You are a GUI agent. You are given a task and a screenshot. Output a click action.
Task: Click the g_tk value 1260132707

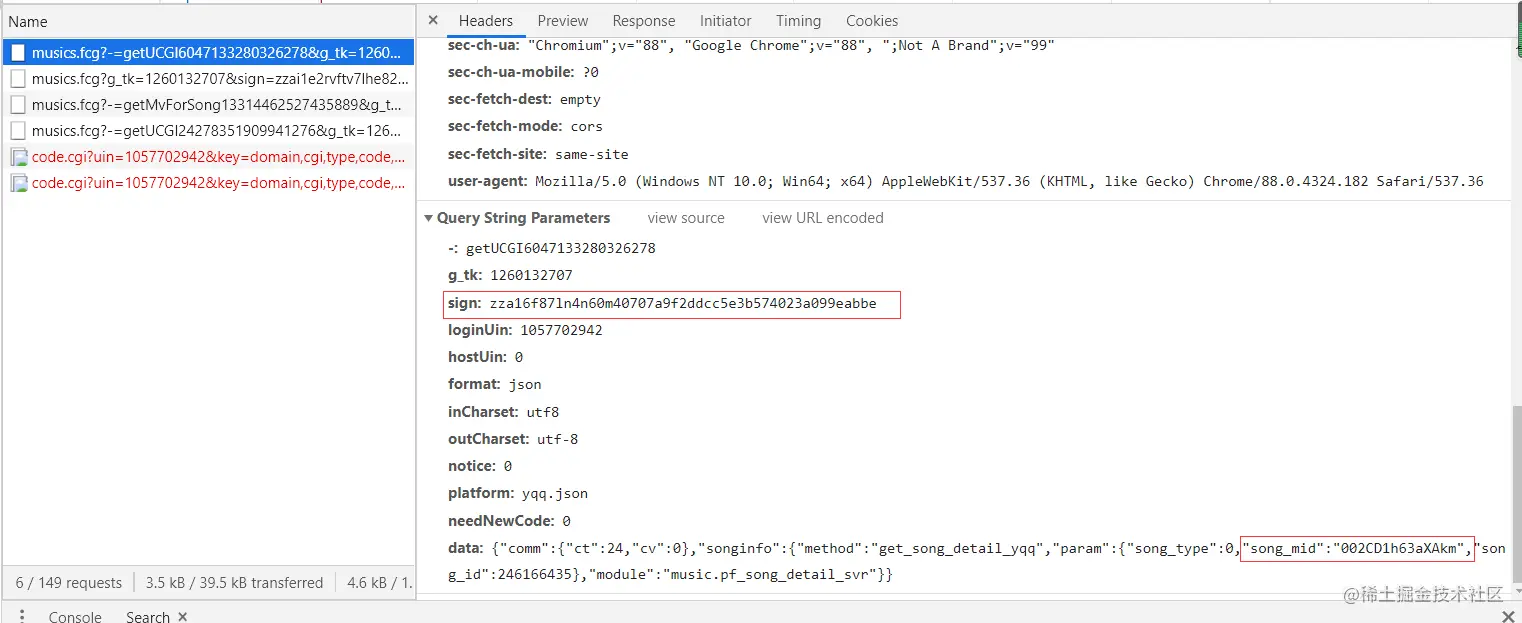click(531, 275)
